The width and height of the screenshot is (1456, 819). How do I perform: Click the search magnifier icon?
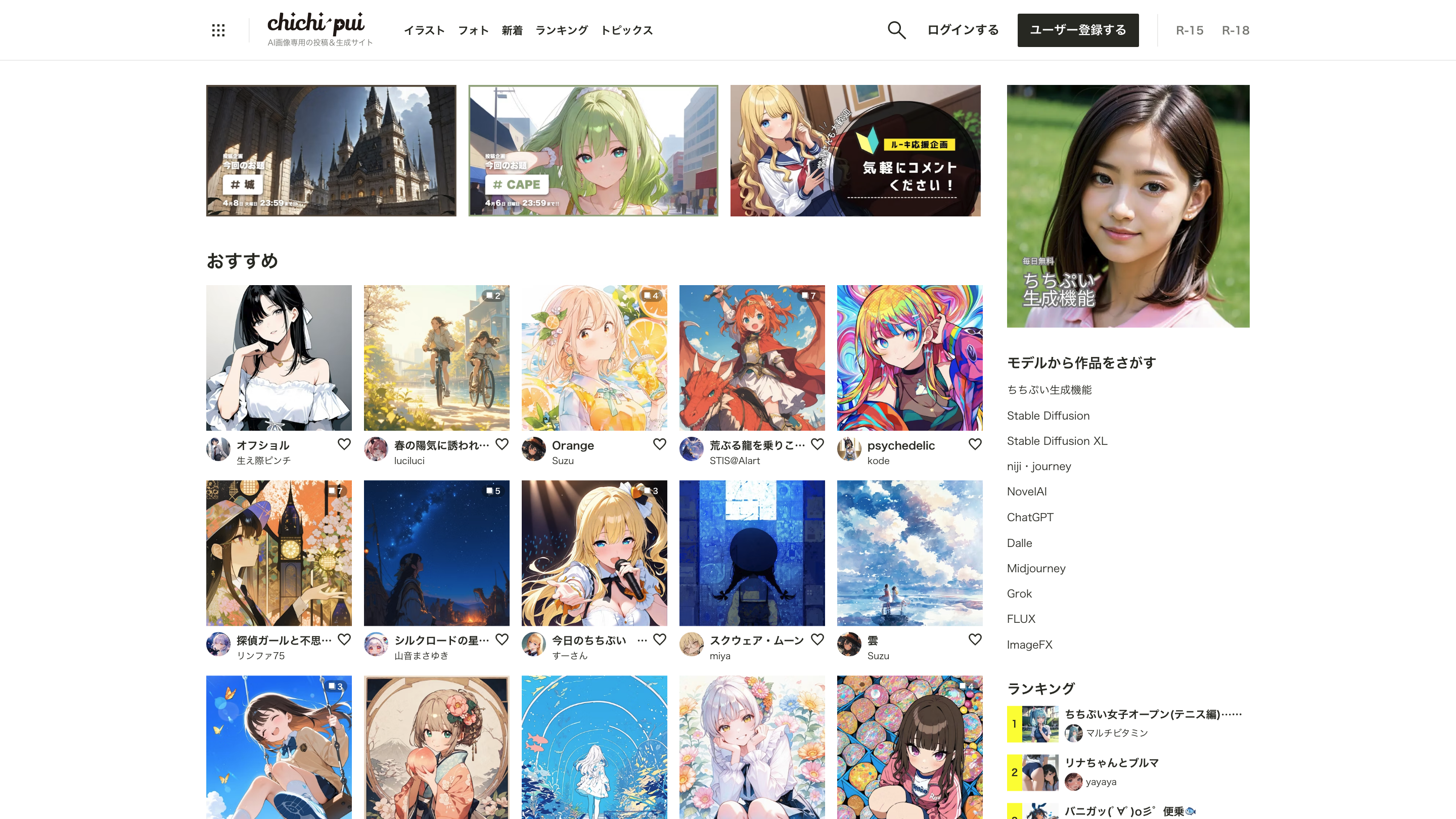pyautogui.click(x=896, y=30)
